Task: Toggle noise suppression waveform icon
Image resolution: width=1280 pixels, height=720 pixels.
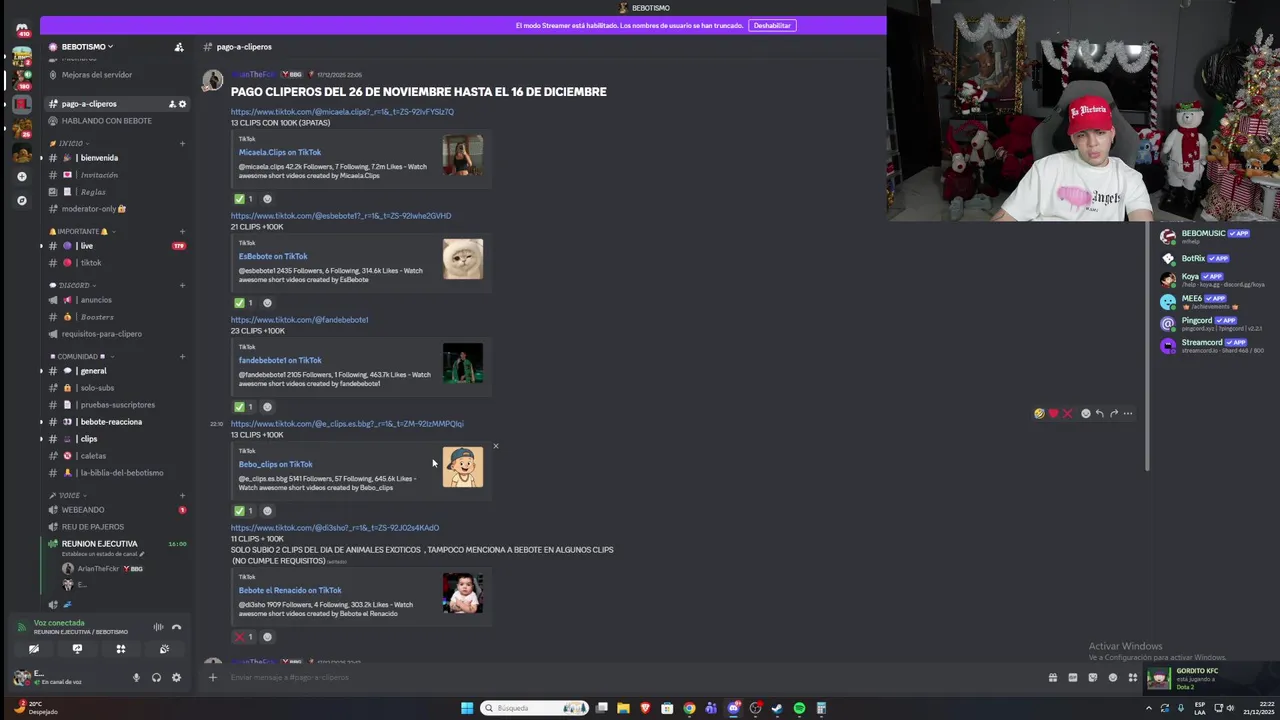Action: [158, 627]
